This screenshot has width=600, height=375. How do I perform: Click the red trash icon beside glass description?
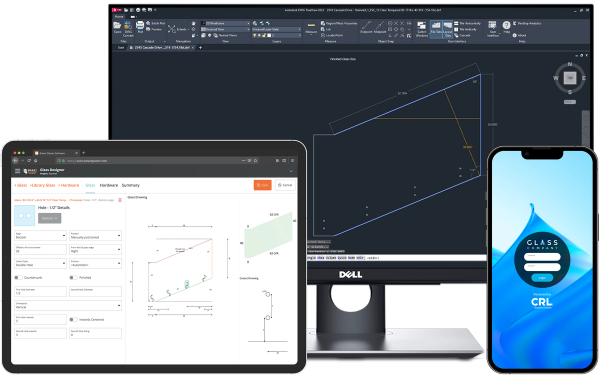120,200
